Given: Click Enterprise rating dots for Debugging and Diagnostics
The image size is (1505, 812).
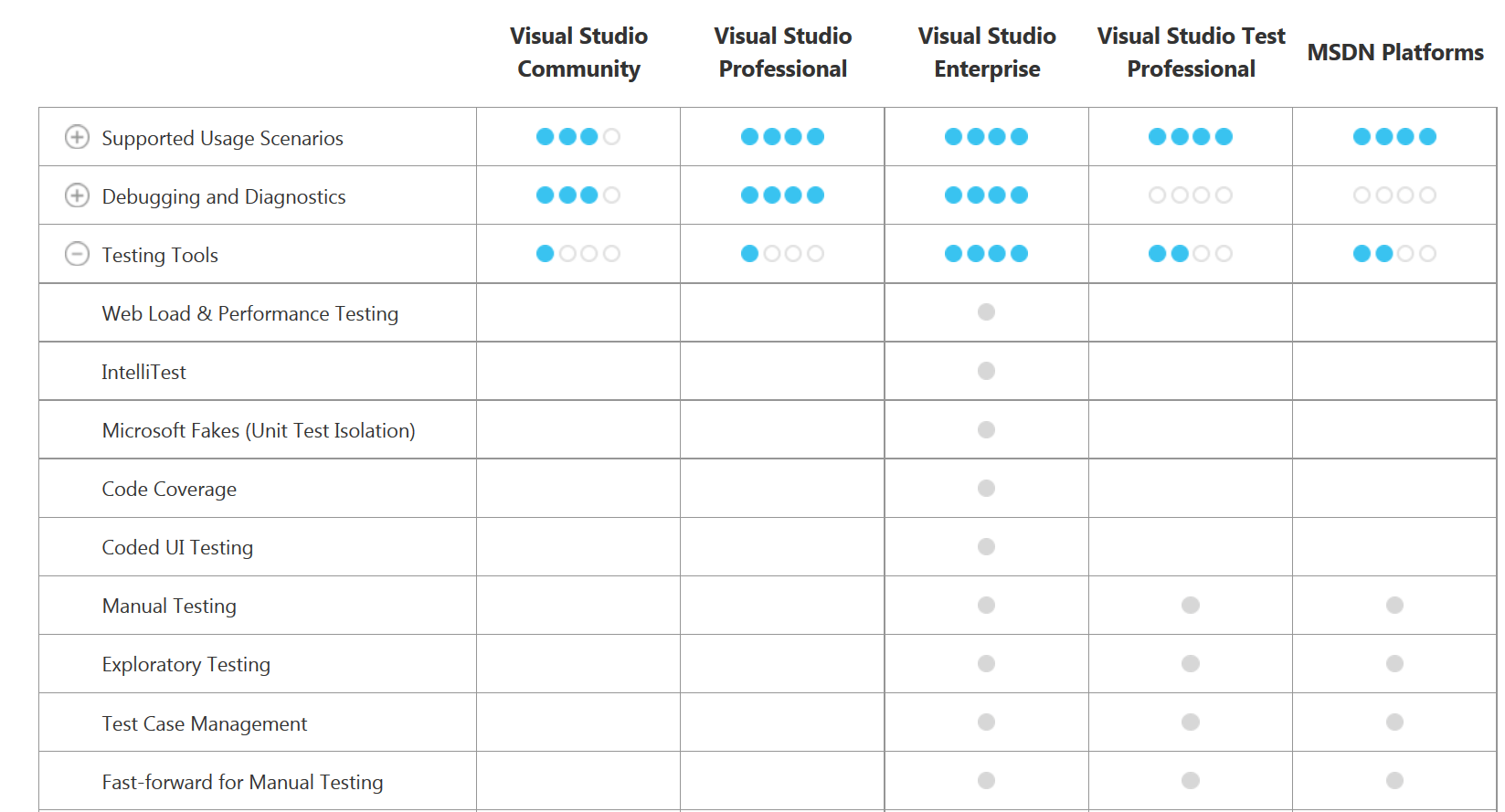Looking at the screenshot, I should (x=987, y=195).
